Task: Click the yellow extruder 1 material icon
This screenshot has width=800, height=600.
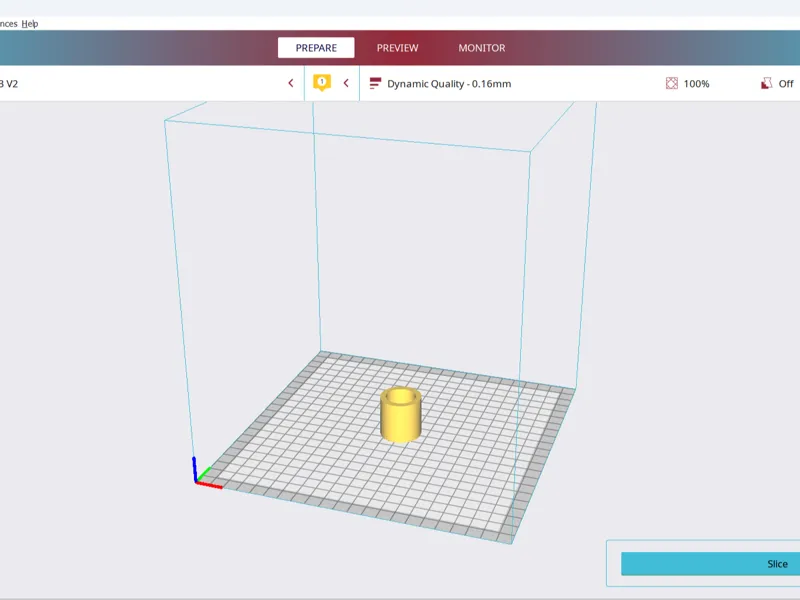Action: 321,83
